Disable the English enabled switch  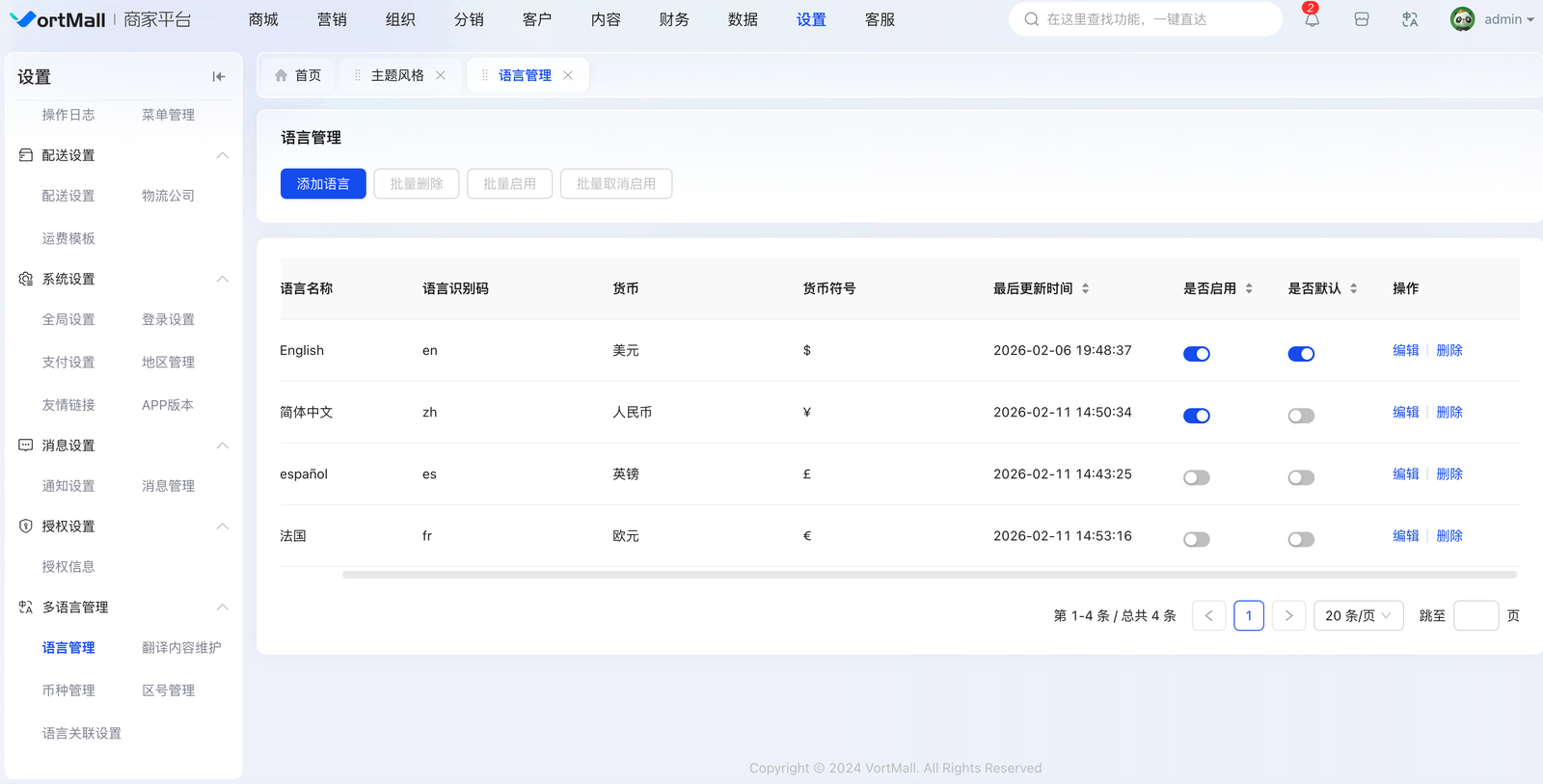pos(1197,354)
